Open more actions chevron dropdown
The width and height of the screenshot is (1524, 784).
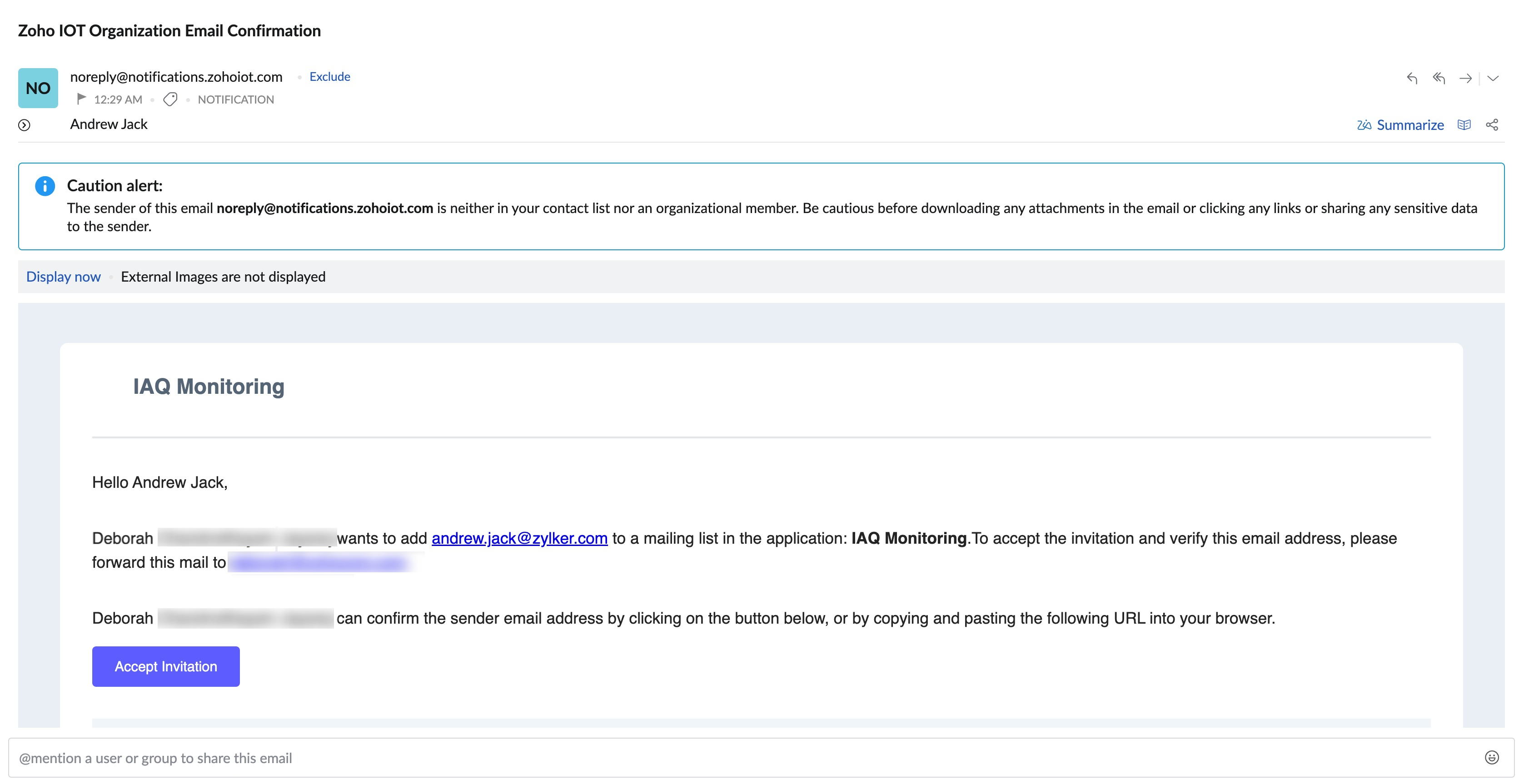(1493, 78)
